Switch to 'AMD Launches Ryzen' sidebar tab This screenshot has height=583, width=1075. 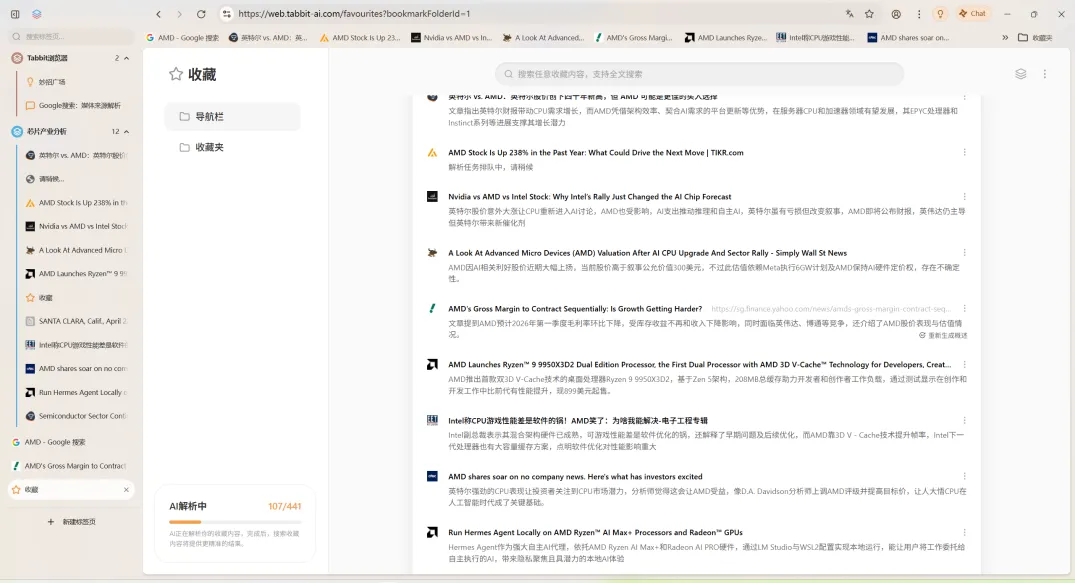[75, 274]
